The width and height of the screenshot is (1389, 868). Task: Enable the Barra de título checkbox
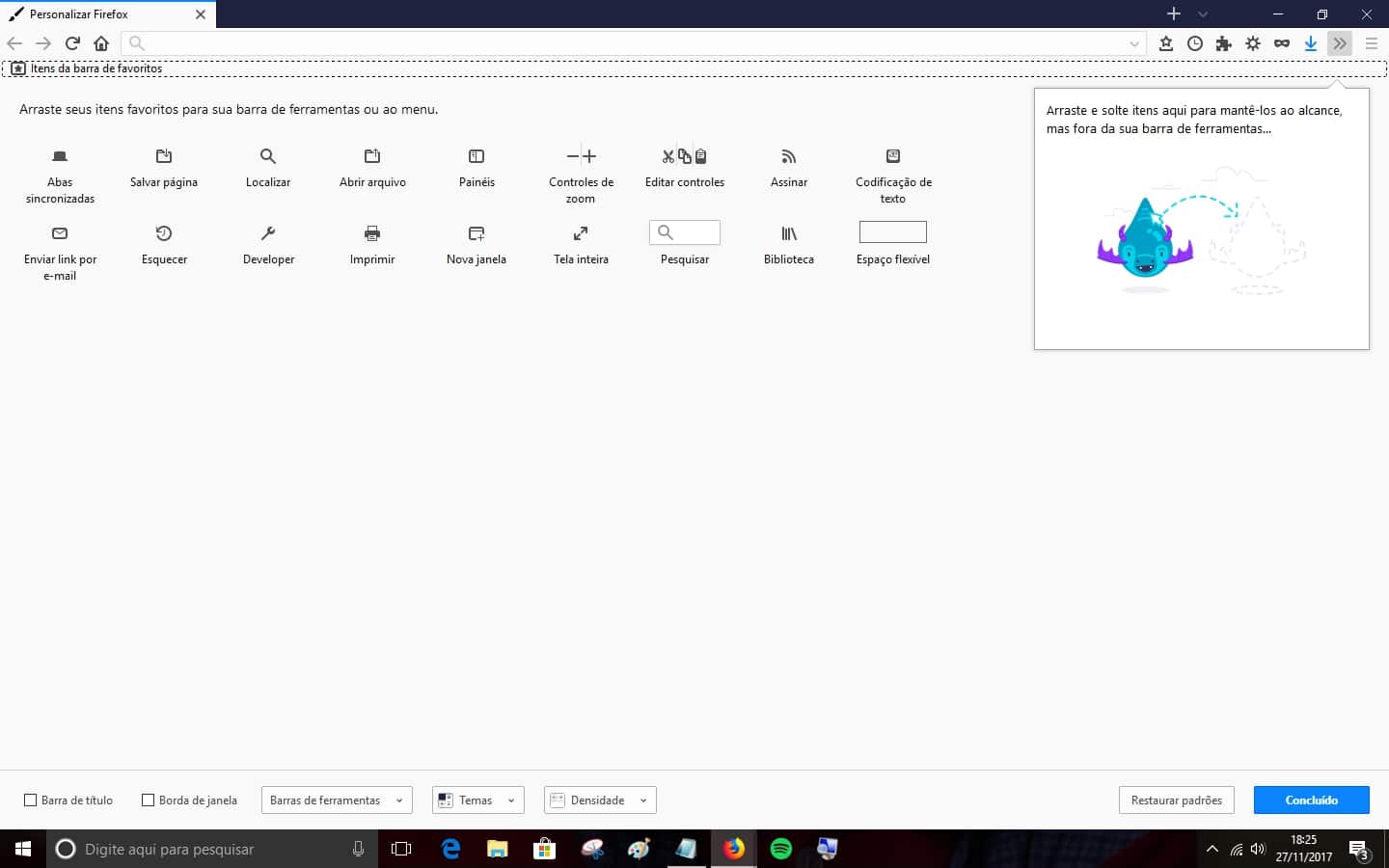coord(30,800)
